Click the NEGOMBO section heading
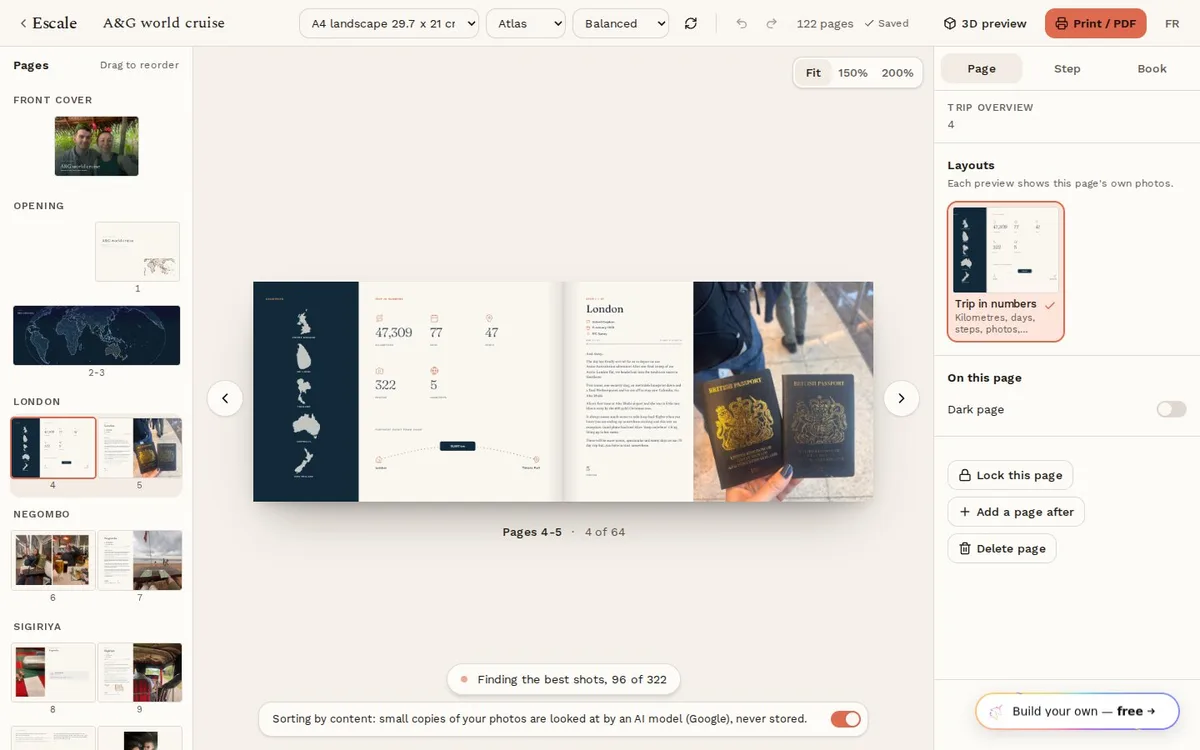Image resolution: width=1200 pixels, height=750 pixels. 41,514
